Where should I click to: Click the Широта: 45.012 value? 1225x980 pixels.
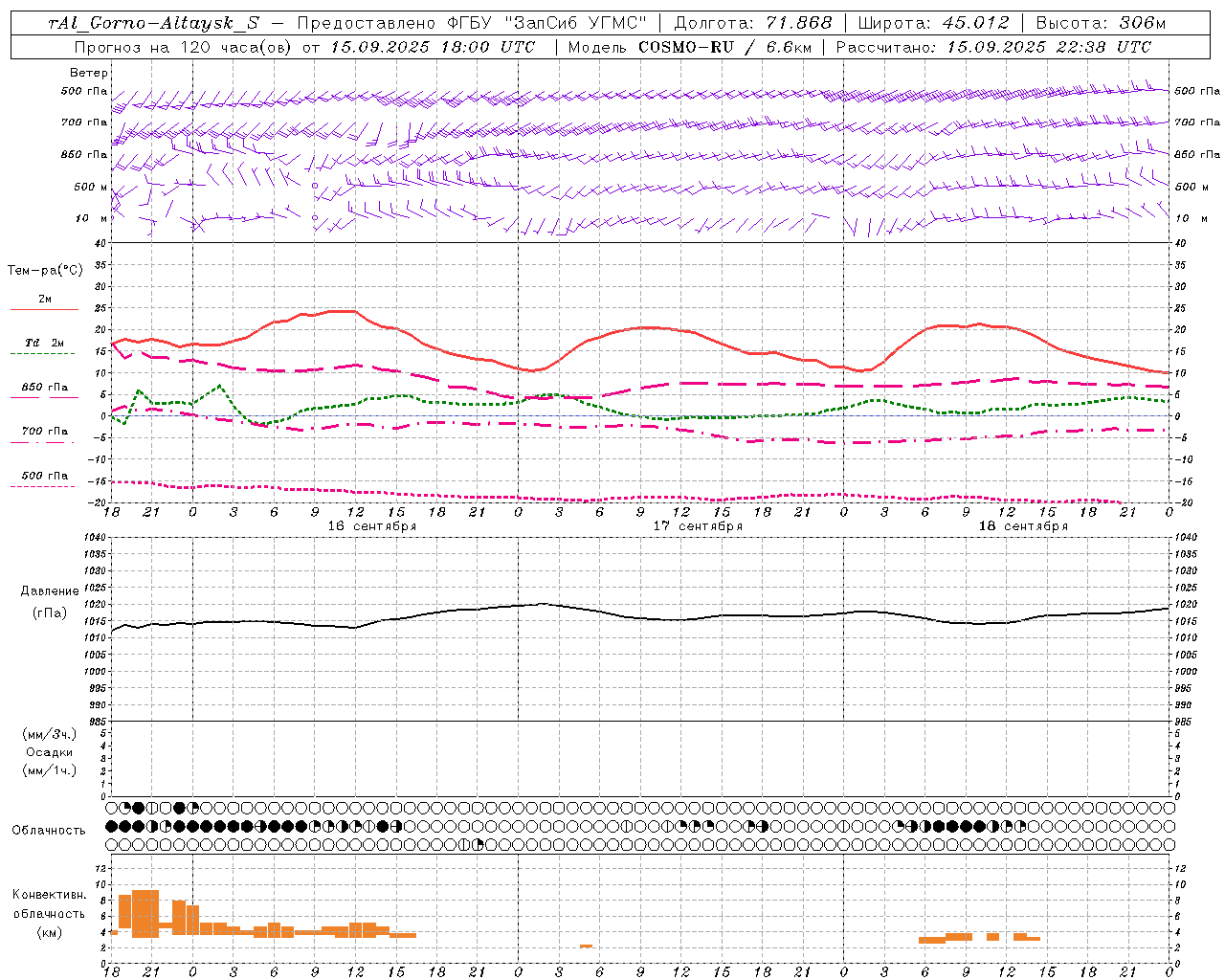tap(934, 23)
